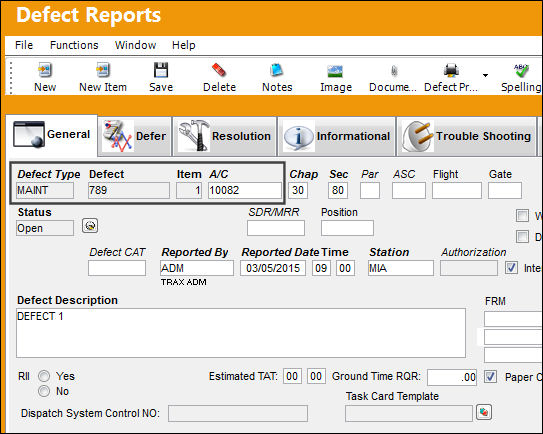Click the 'TRAX ADM' text under Reported By
The height and width of the screenshot is (434, 543).
(184, 282)
